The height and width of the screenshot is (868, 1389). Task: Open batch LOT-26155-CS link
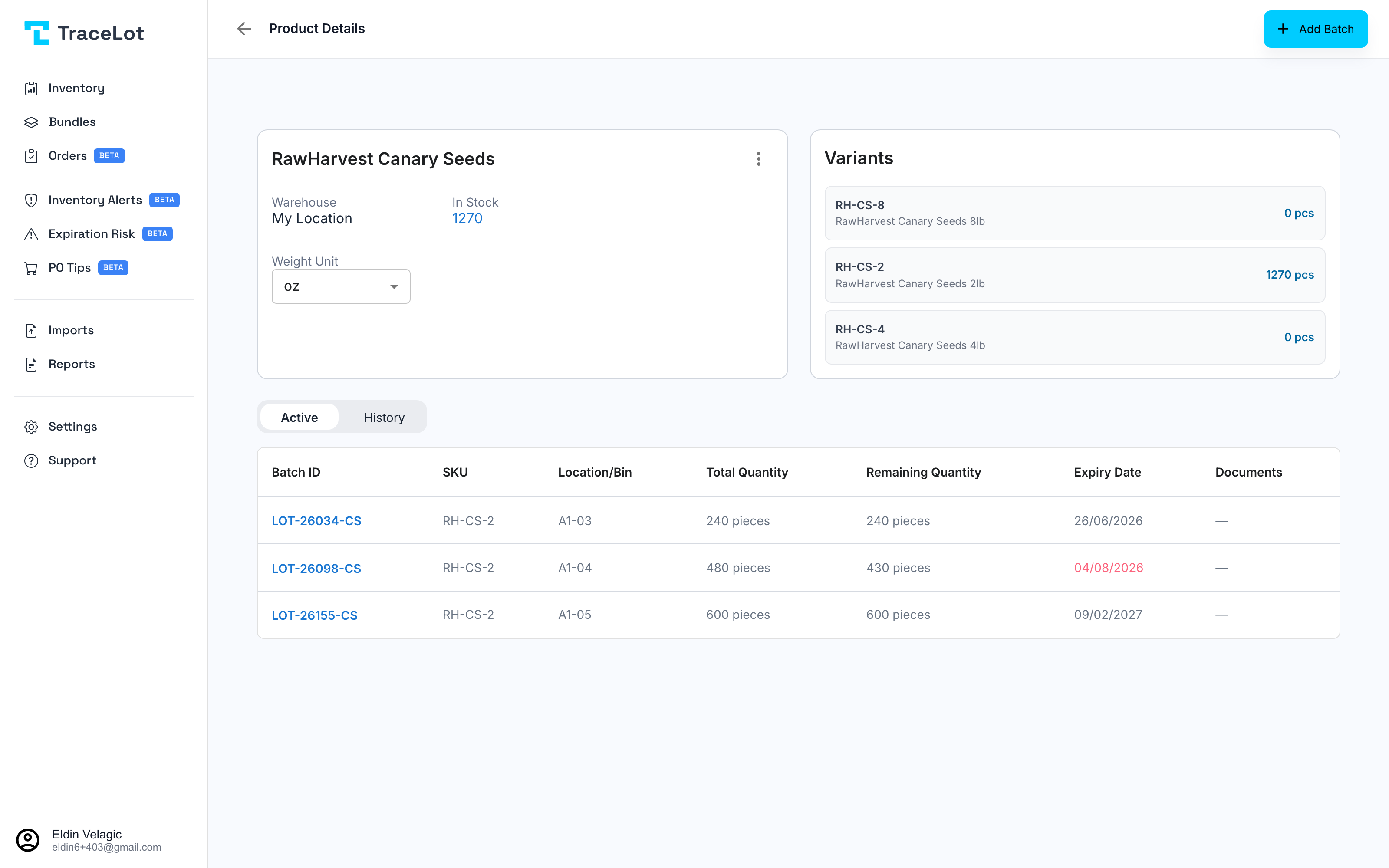tap(315, 615)
